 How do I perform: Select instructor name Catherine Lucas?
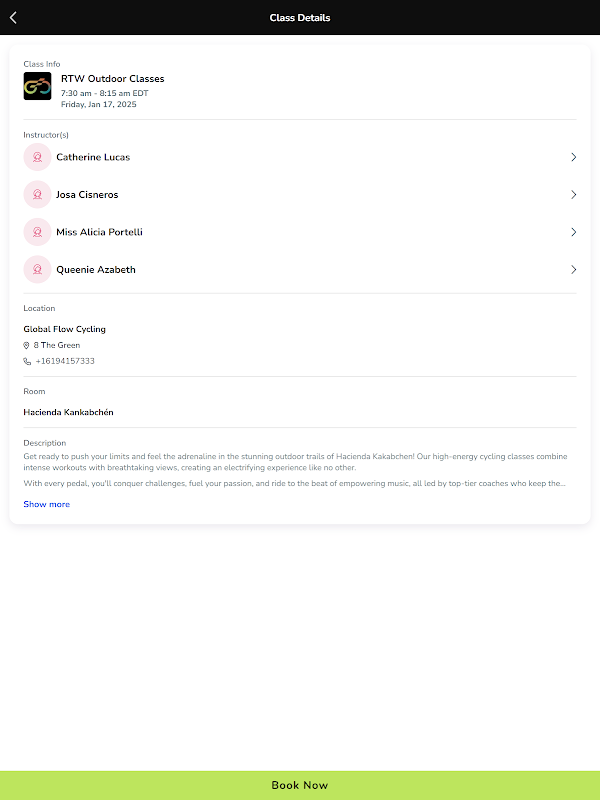click(x=93, y=157)
